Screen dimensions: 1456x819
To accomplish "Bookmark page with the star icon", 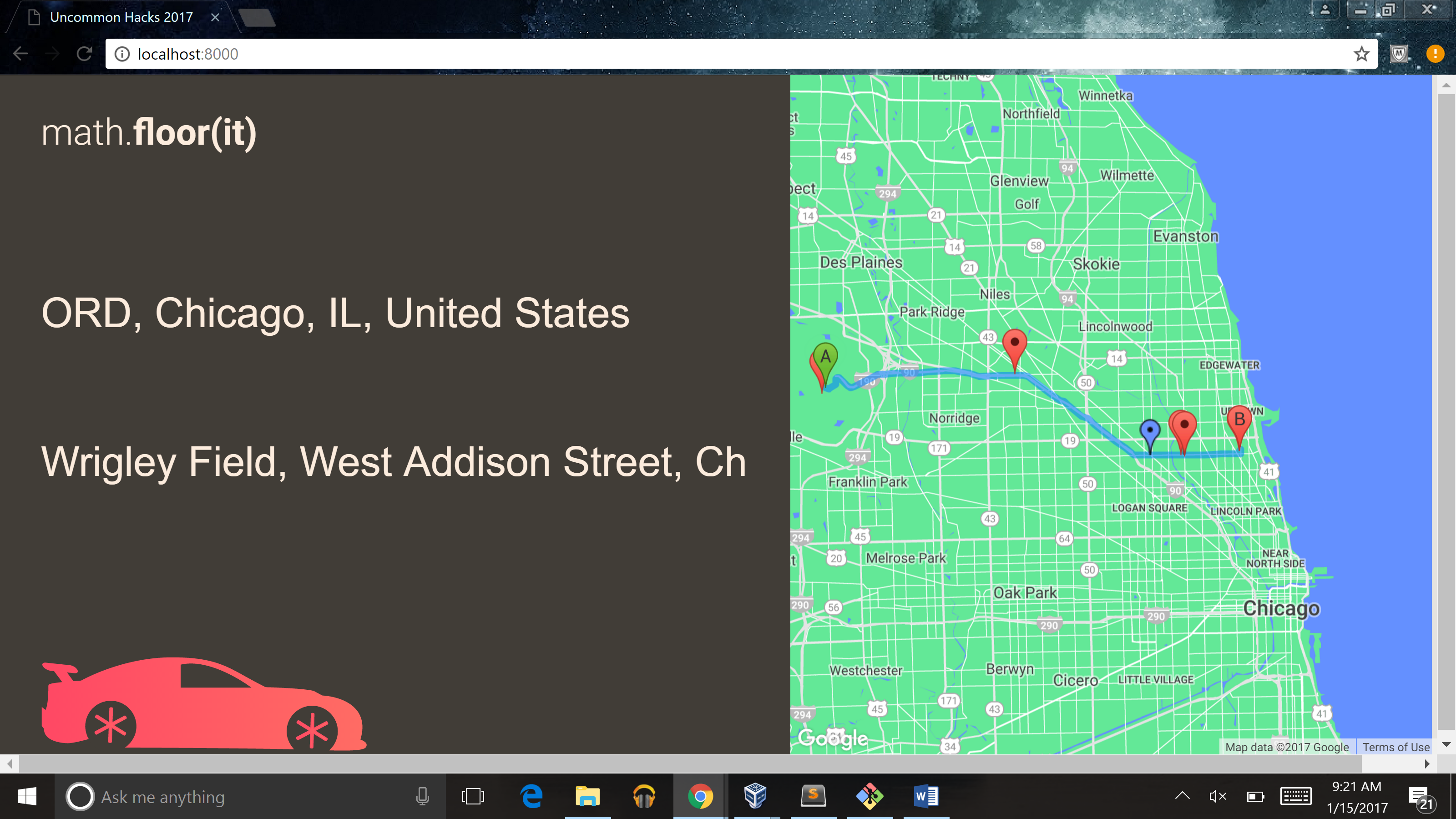I will 1361,54.
